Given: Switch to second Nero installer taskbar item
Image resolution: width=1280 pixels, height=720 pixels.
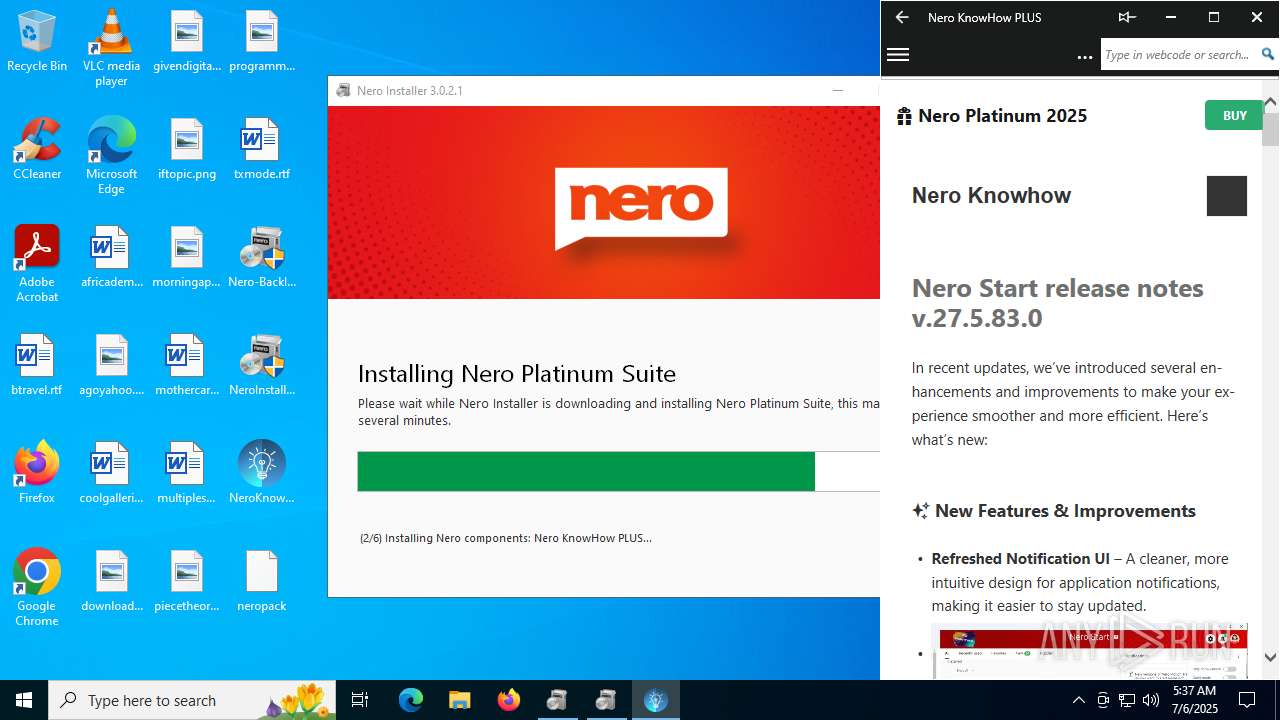Looking at the screenshot, I should (606, 700).
